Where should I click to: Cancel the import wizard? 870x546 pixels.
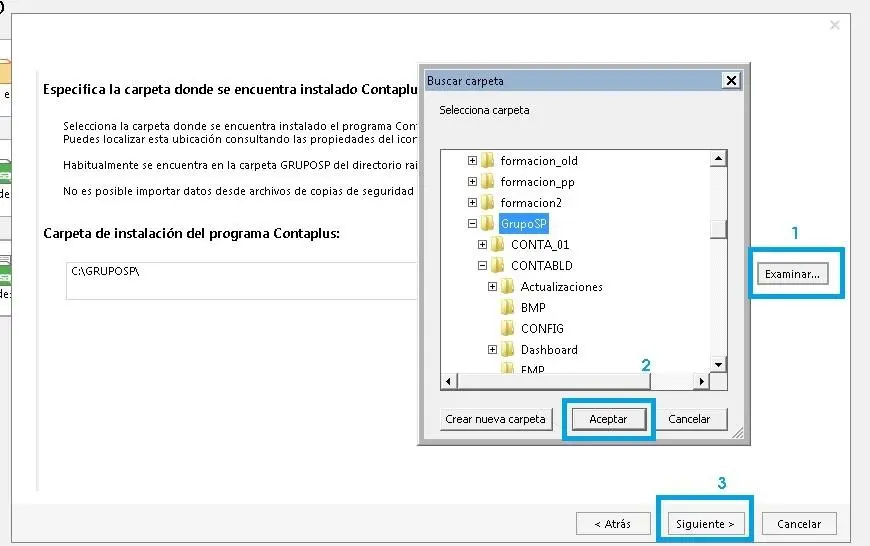(799, 524)
